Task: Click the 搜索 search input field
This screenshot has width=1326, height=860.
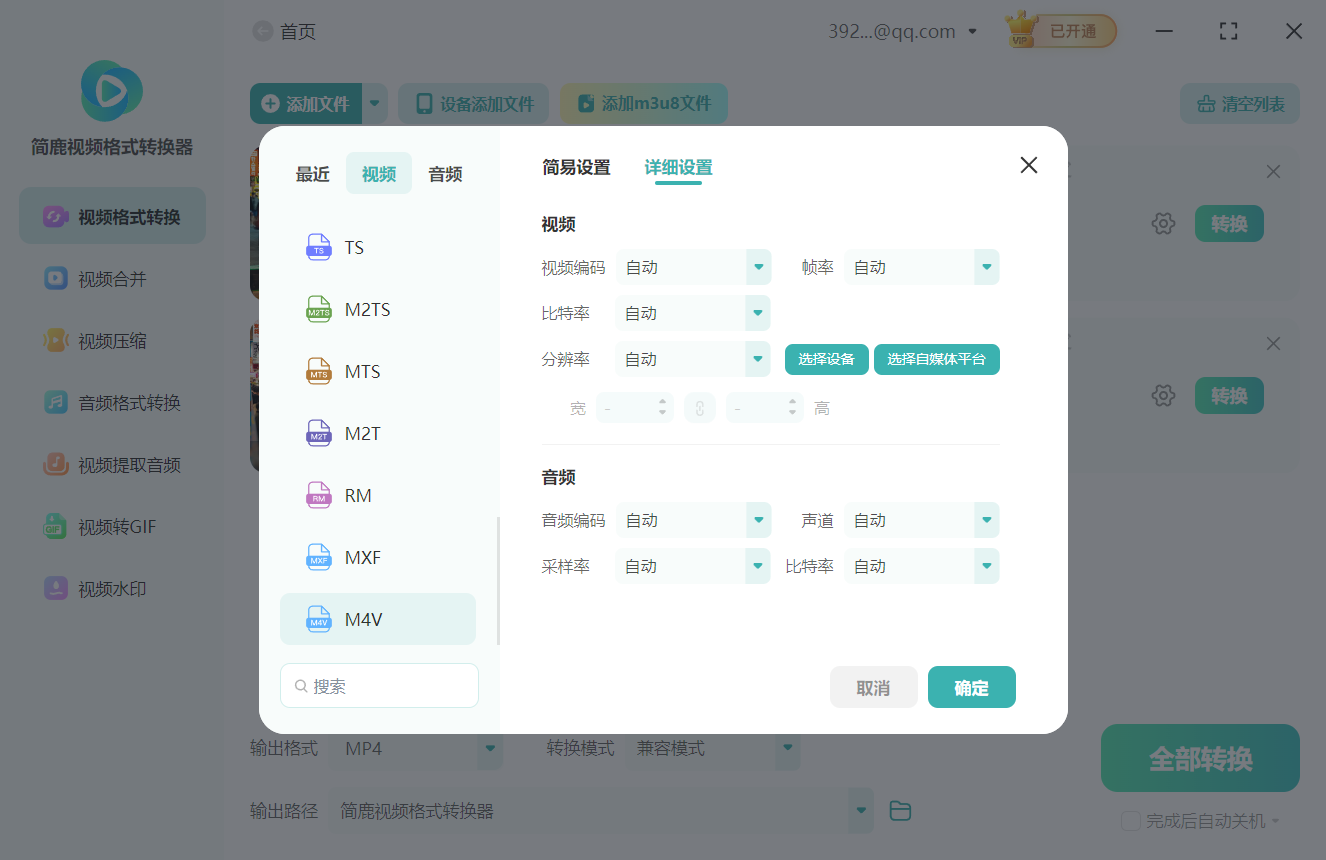Action: pos(379,685)
